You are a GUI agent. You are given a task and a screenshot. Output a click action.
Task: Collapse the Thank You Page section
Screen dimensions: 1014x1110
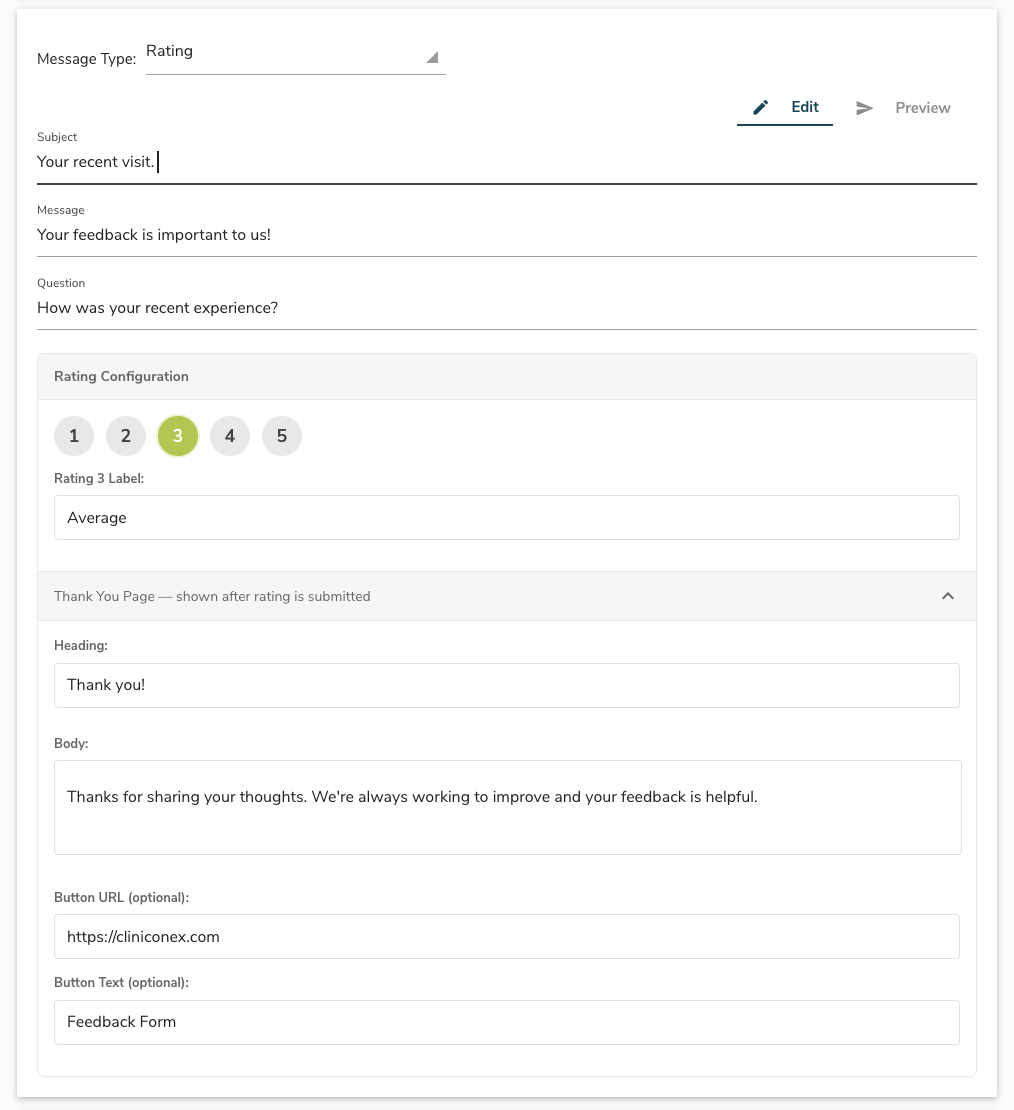pyautogui.click(x=948, y=596)
